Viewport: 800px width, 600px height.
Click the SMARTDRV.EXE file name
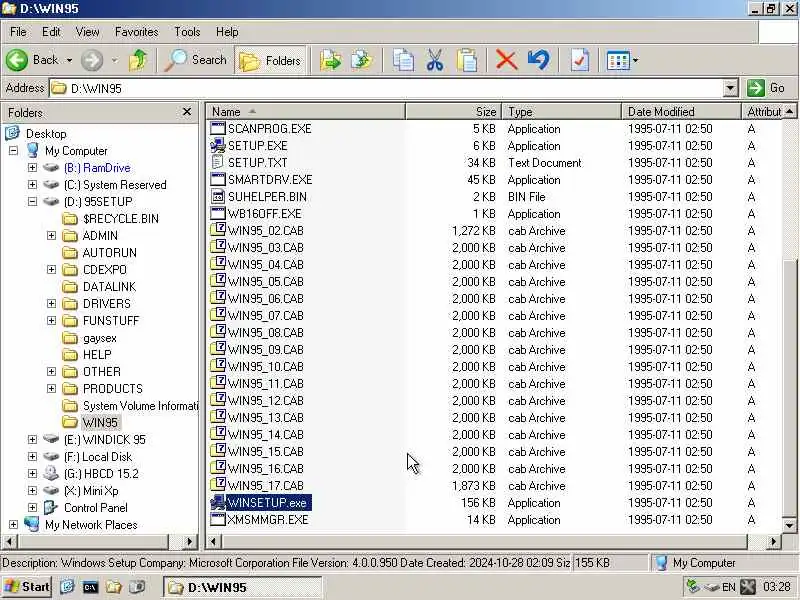click(270, 180)
